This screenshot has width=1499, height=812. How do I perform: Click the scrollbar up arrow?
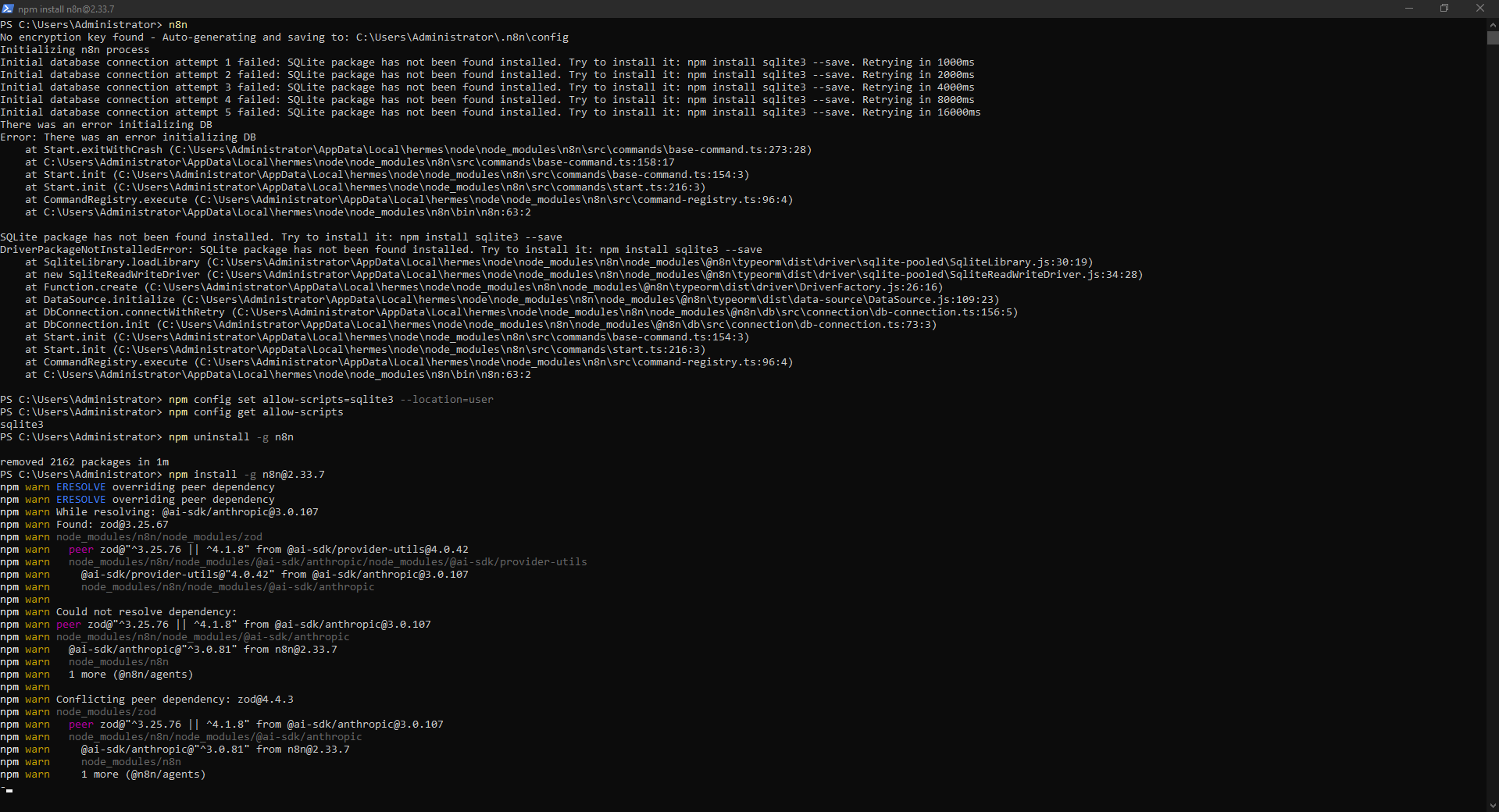(1493, 24)
